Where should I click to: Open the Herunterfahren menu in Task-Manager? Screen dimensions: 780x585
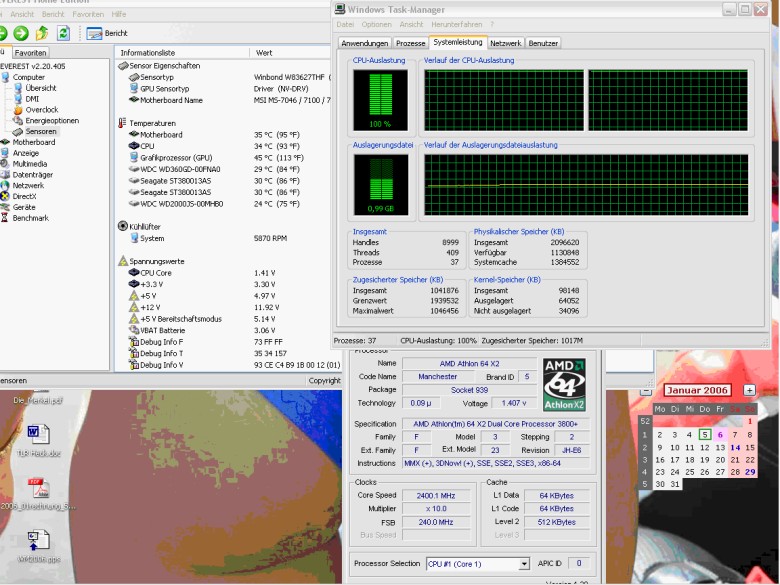[x=457, y=24]
